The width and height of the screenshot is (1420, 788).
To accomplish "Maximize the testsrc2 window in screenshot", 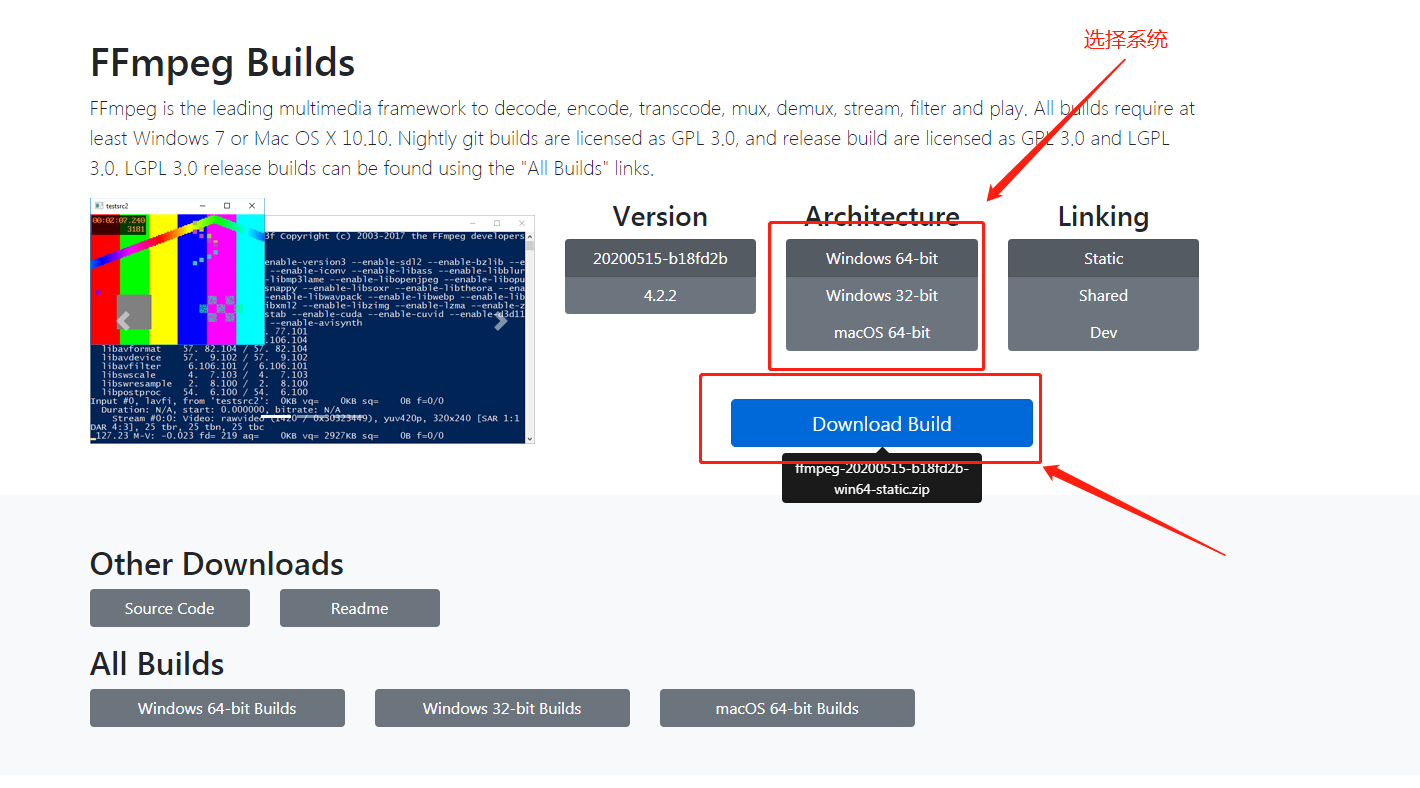I will [x=227, y=205].
